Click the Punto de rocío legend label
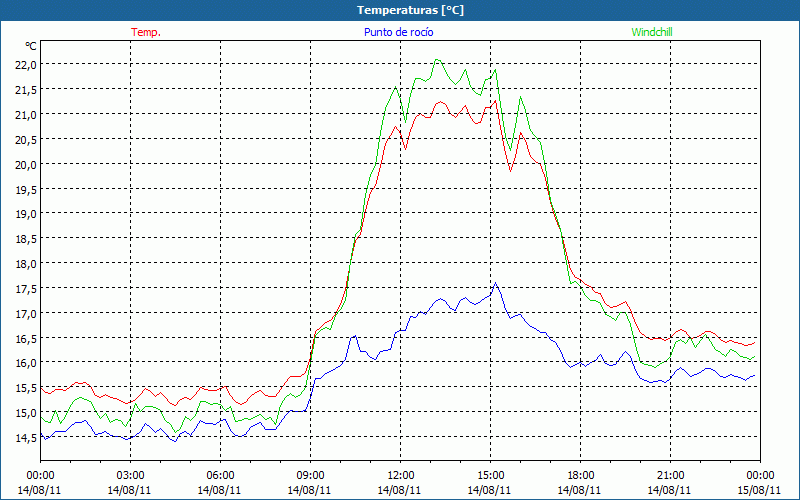The width and height of the screenshot is (800, 500). (398, 32)
